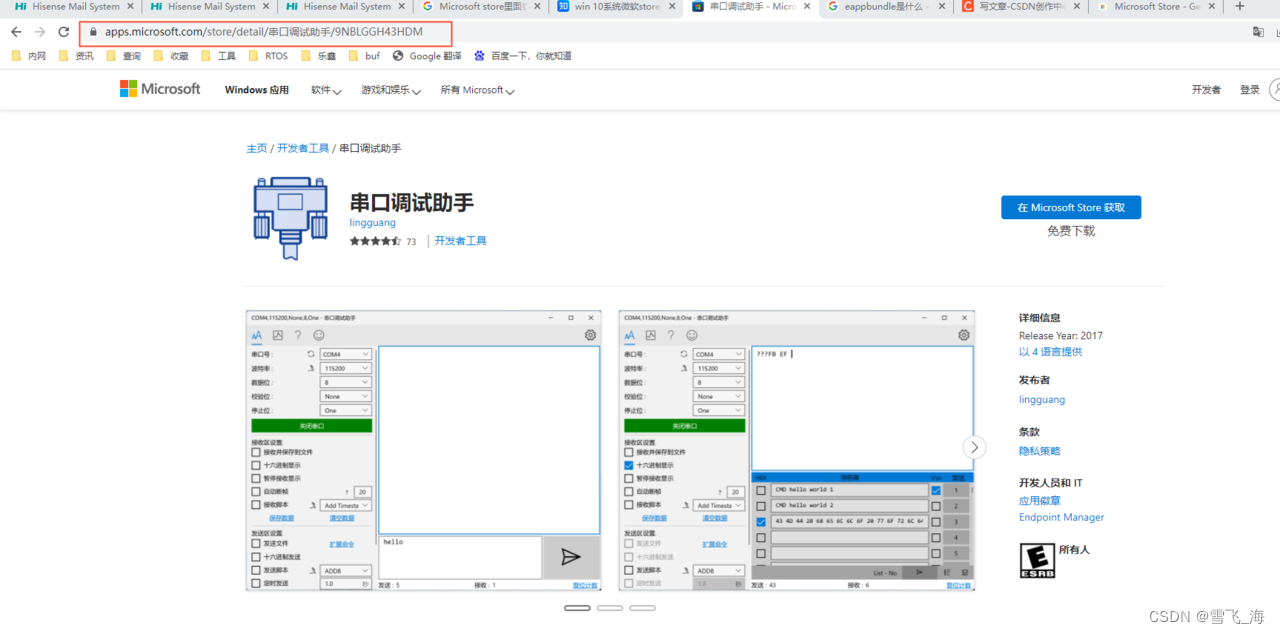Reload the current page
The width and height of the screenshot is (1280, 634).
point(64,32)
